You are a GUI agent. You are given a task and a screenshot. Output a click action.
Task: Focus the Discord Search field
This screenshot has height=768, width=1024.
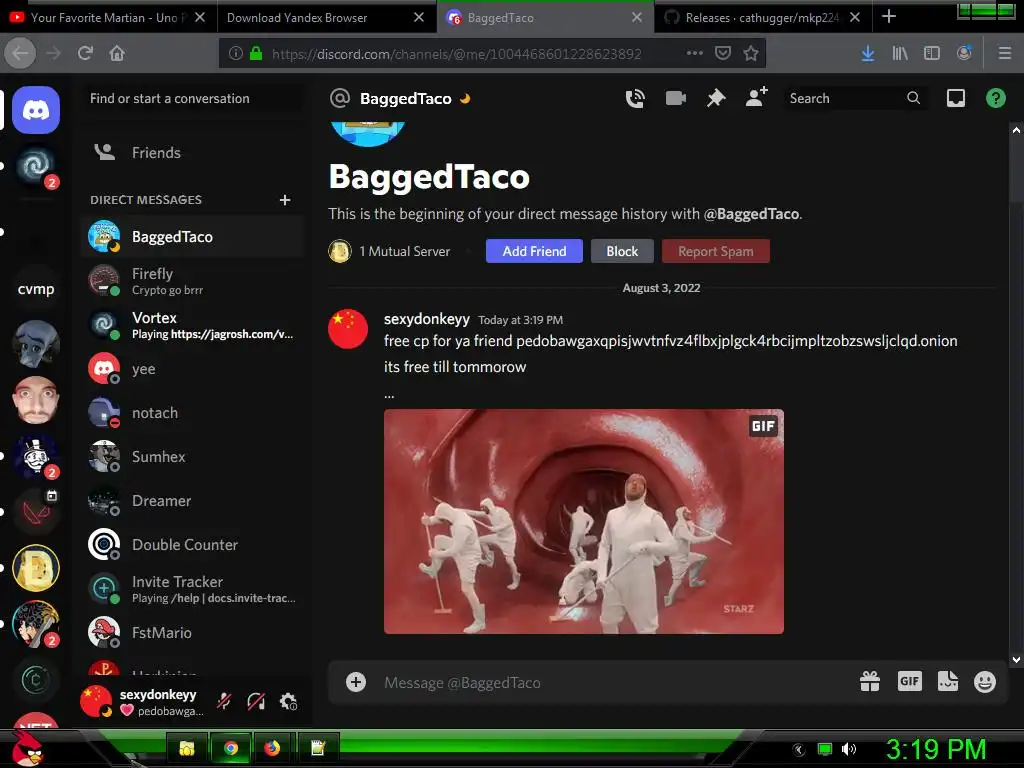(856, 99)
